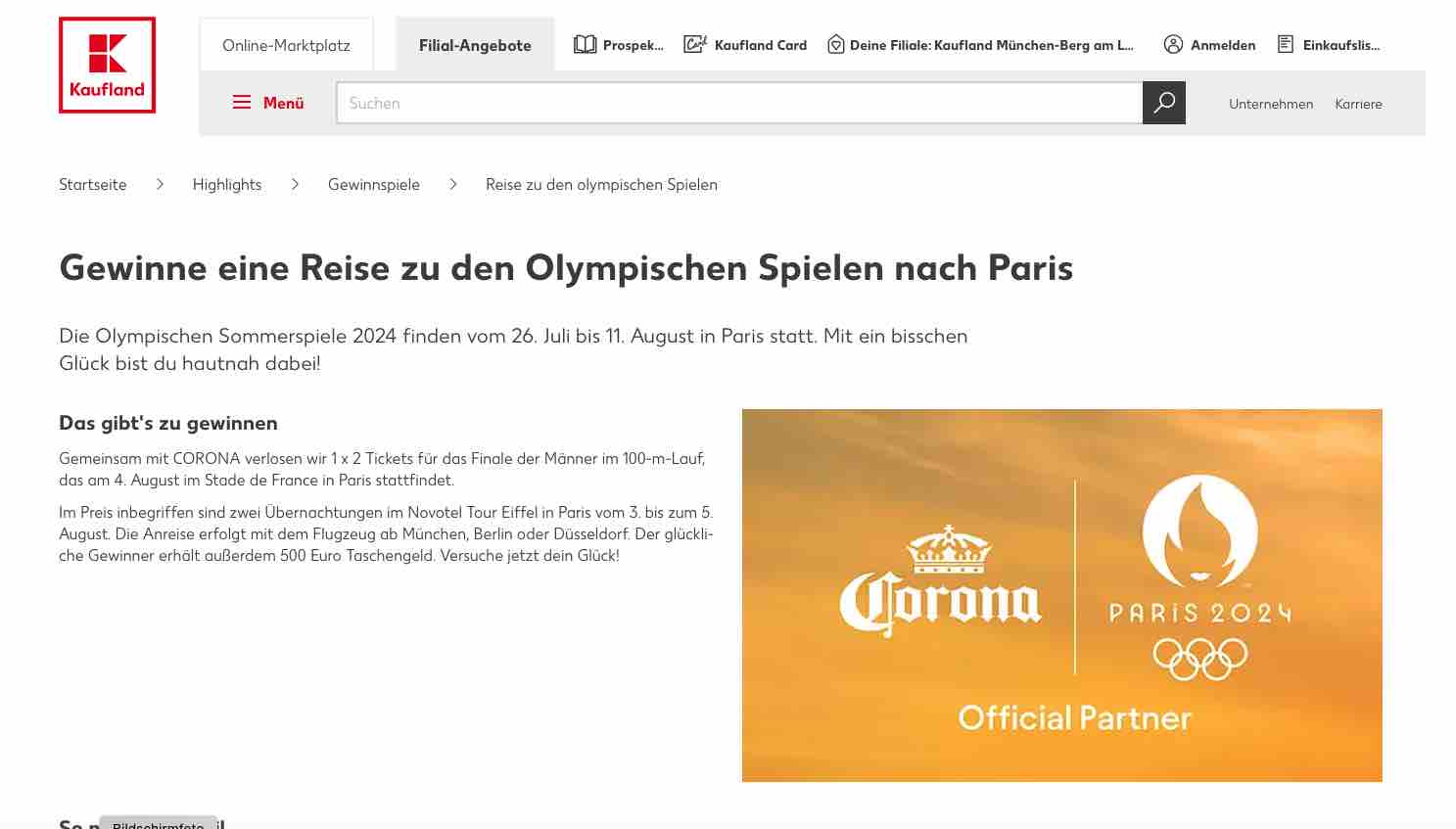Screen dimensions: 1456x829
Task: Go to Startseite breadcrumb
Action: pyautogui.click(x=93, y=184)
